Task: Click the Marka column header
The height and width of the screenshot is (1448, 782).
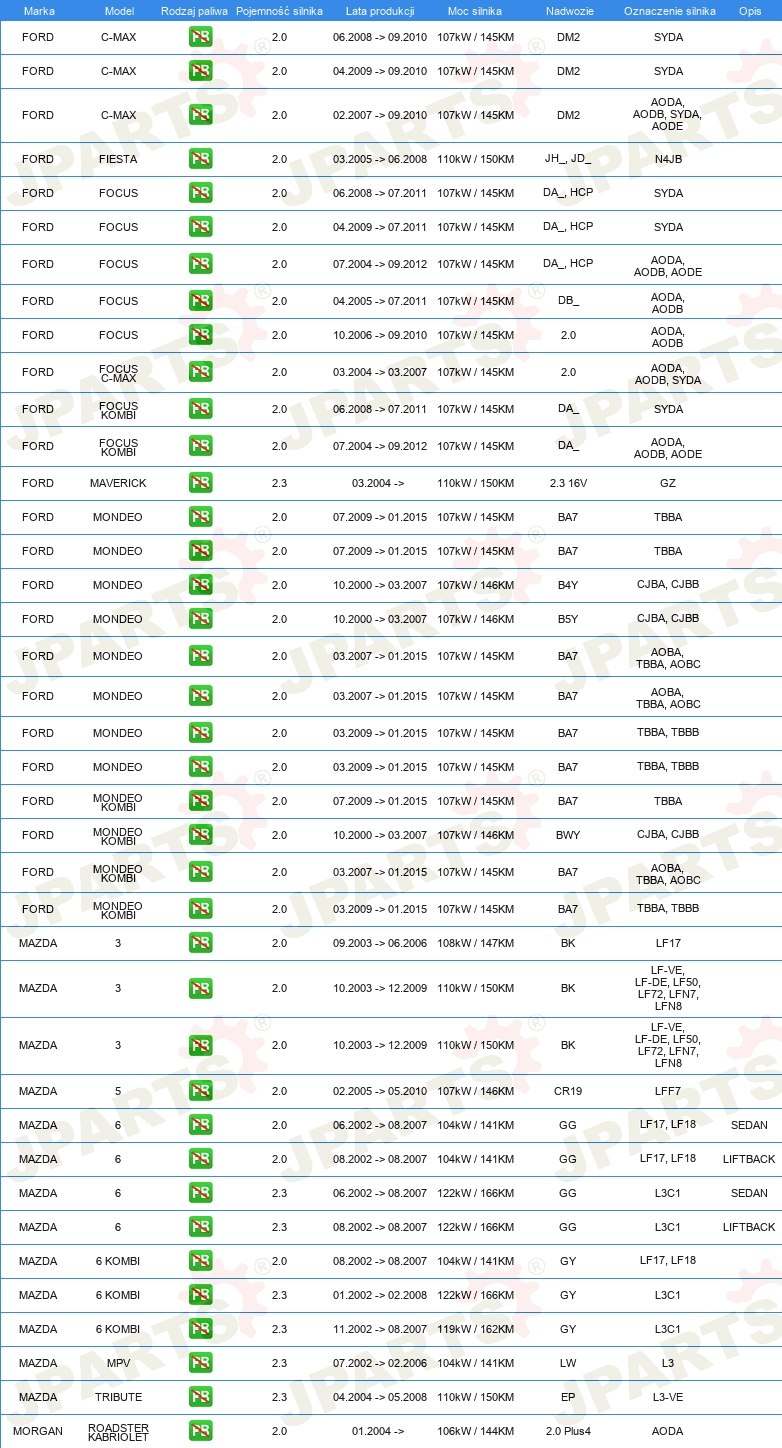Action: 39,11
